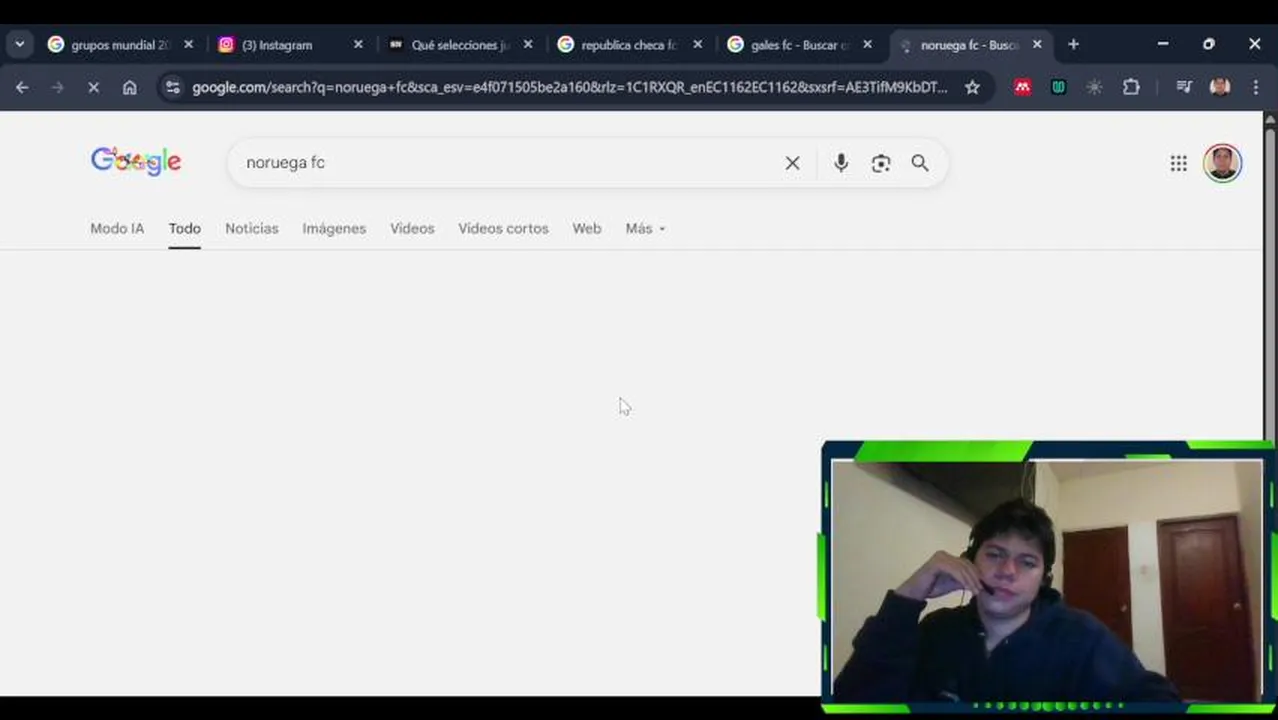Search by image with Lens
Screen dimensions: 1278x720
coord(880,163)
